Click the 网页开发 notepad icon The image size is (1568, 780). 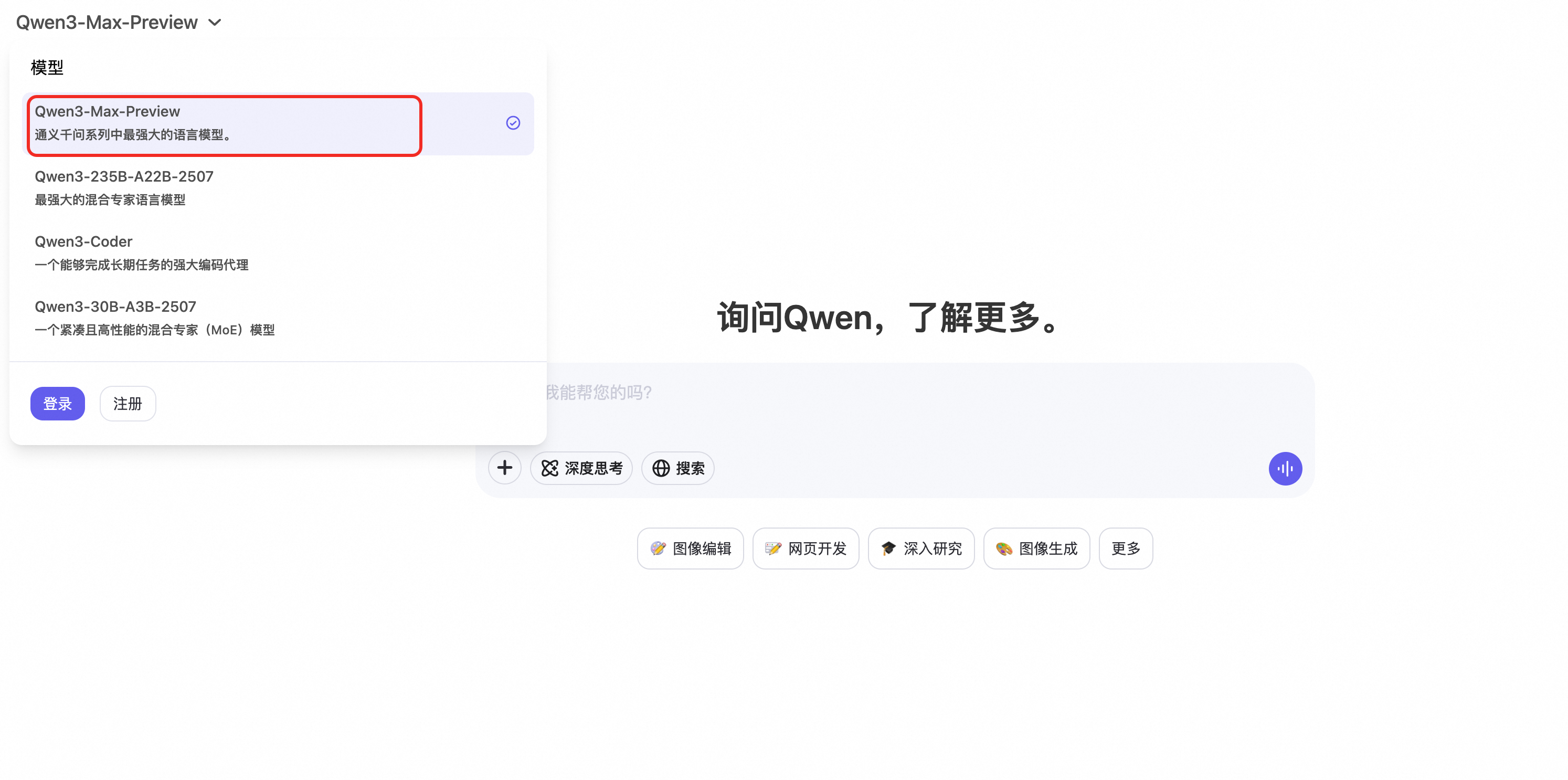[773, 549]
